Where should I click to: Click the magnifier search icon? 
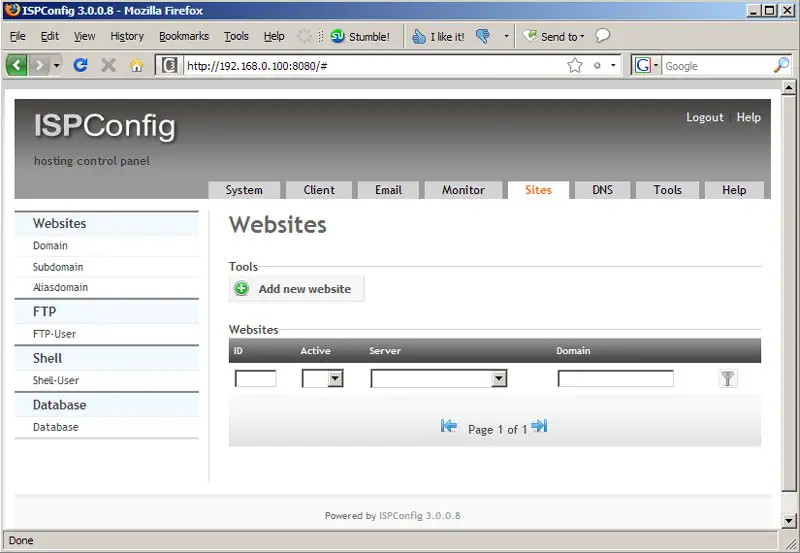(x=781, y=65)
